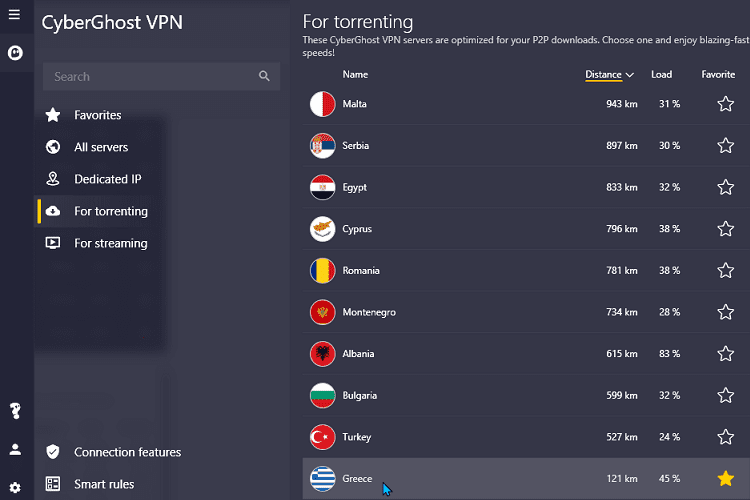Click the Turkey flag icon
Viewport: 750px width, 500px height.
[x=322, y=437]
